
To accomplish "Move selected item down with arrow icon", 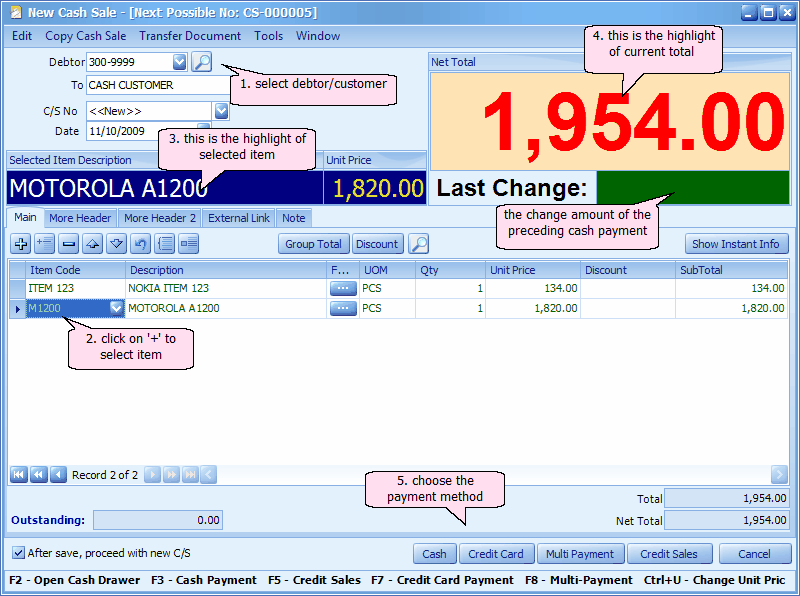I will click(x=116, y=244).
